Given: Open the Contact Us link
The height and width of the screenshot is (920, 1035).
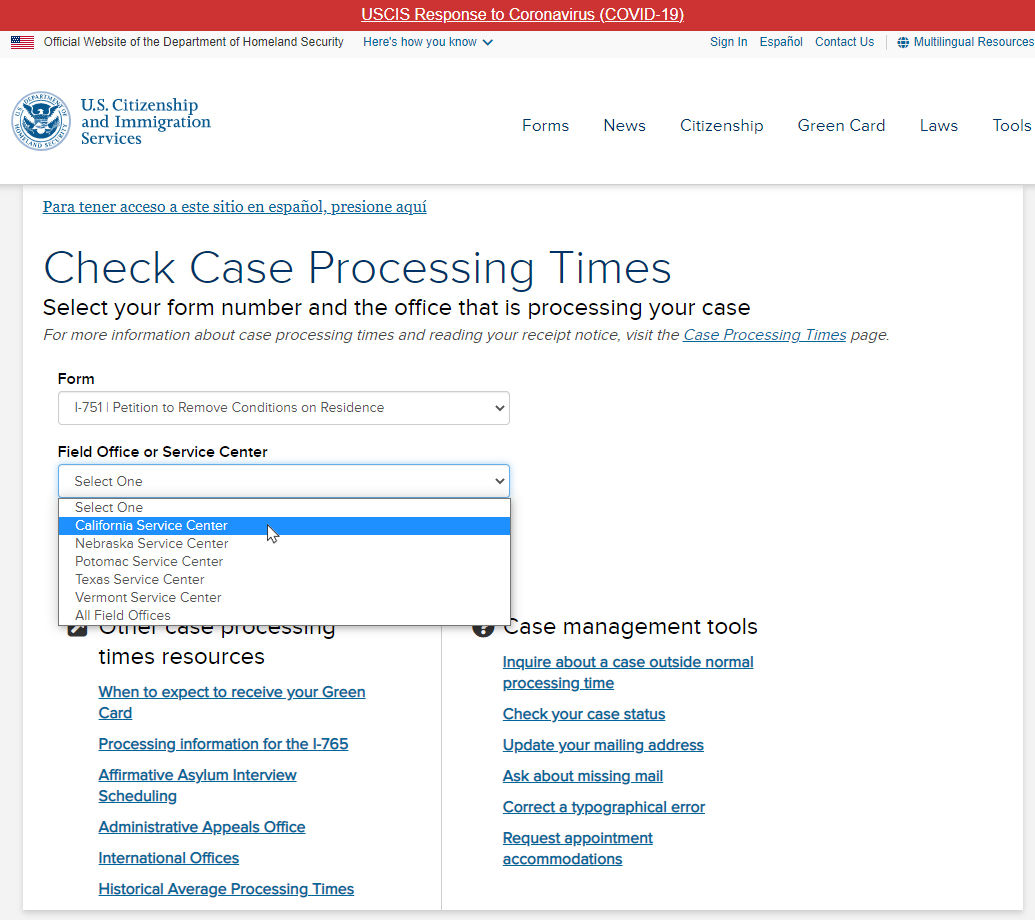Looking at the screenshot, I should tap(844, 42).
